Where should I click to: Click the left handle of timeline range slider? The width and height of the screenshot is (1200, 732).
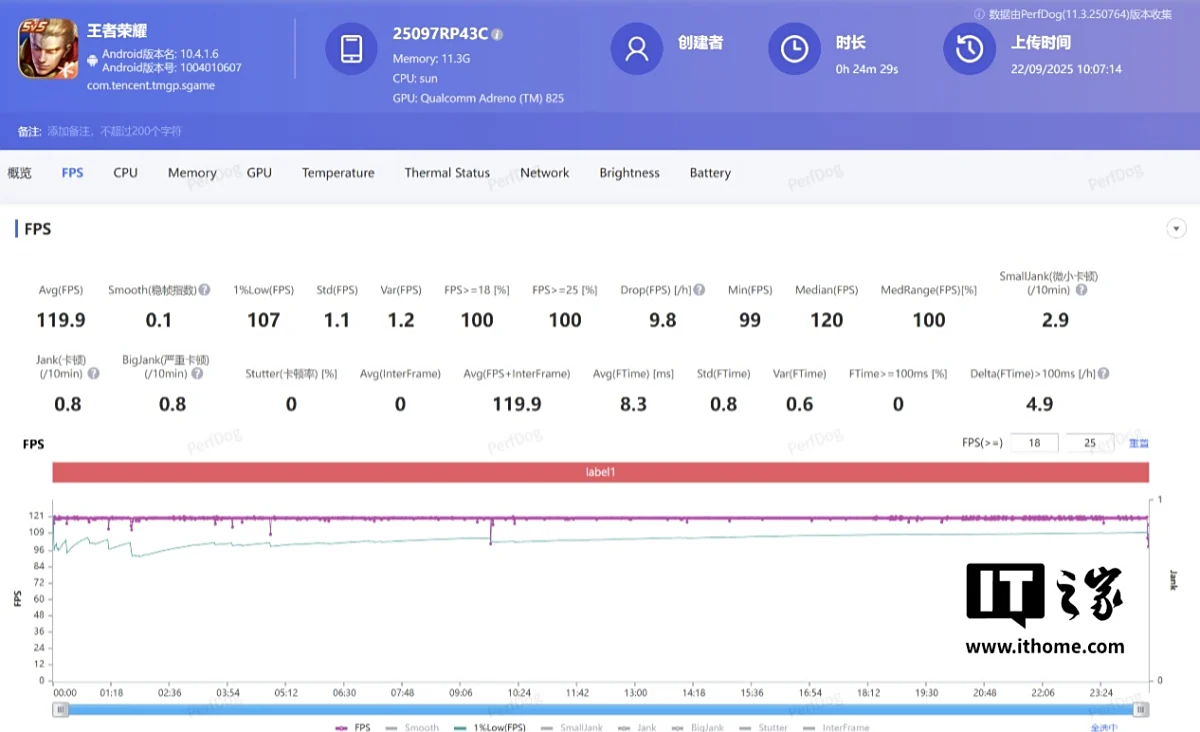61,709
